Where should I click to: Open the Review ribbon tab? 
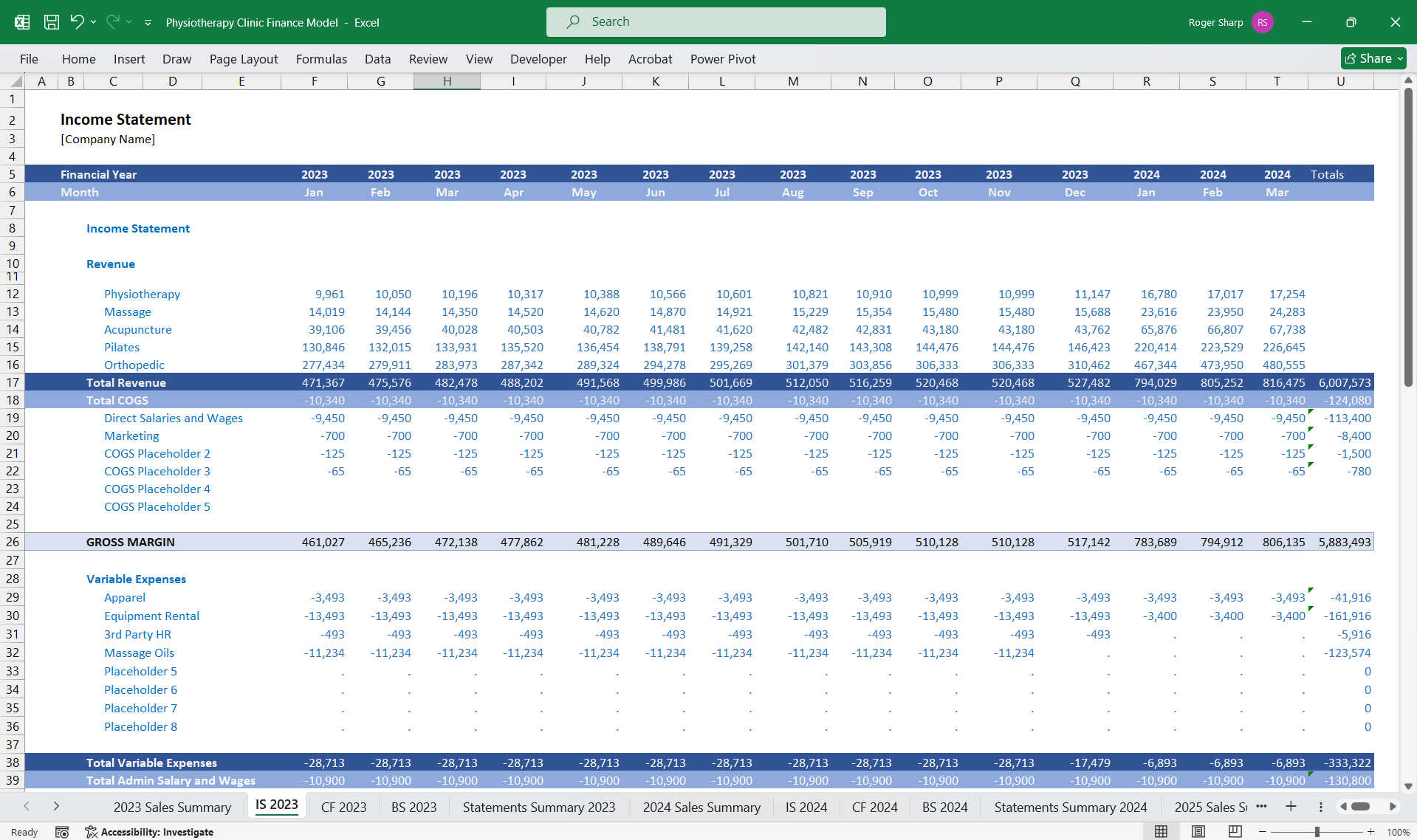(428, 59)
